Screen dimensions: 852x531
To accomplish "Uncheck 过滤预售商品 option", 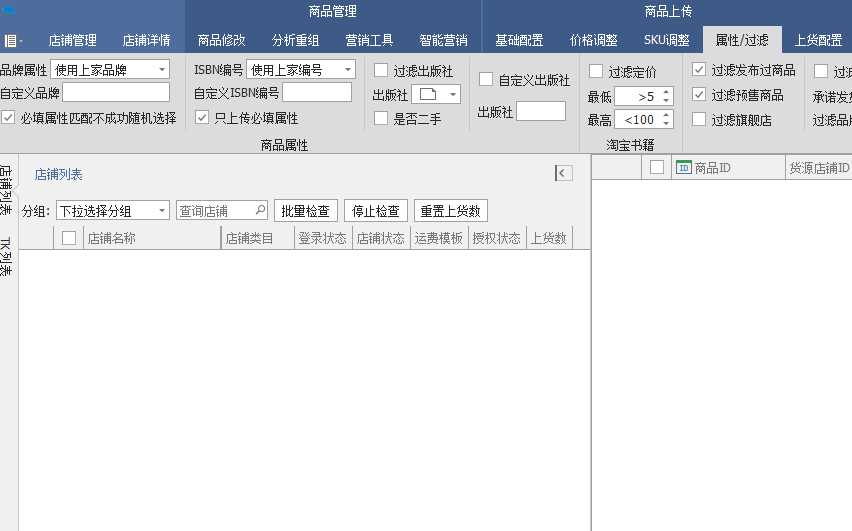I will point(700,95).
